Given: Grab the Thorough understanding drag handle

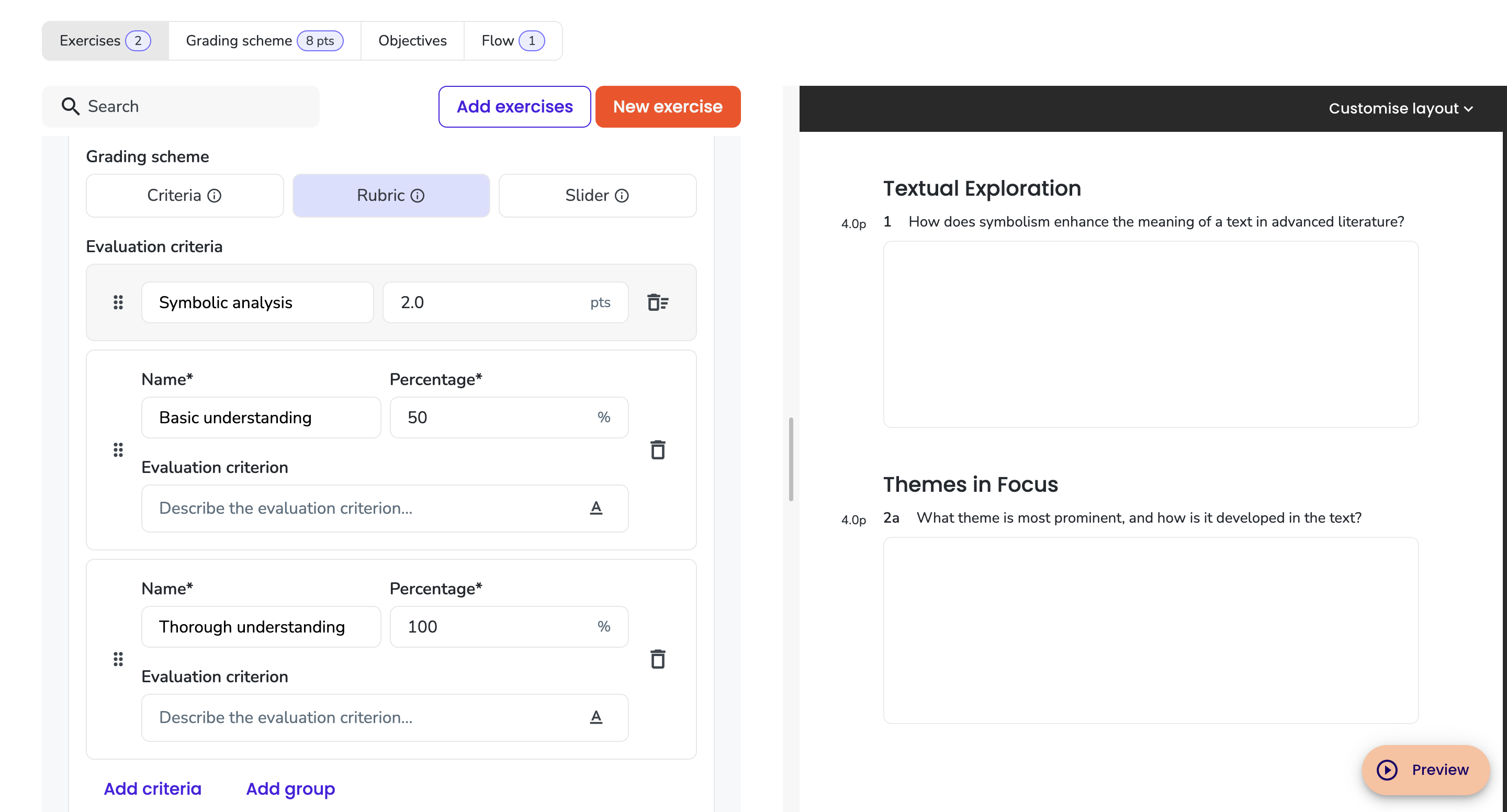Looking at the screenshot, I should (x=118, y=659).
